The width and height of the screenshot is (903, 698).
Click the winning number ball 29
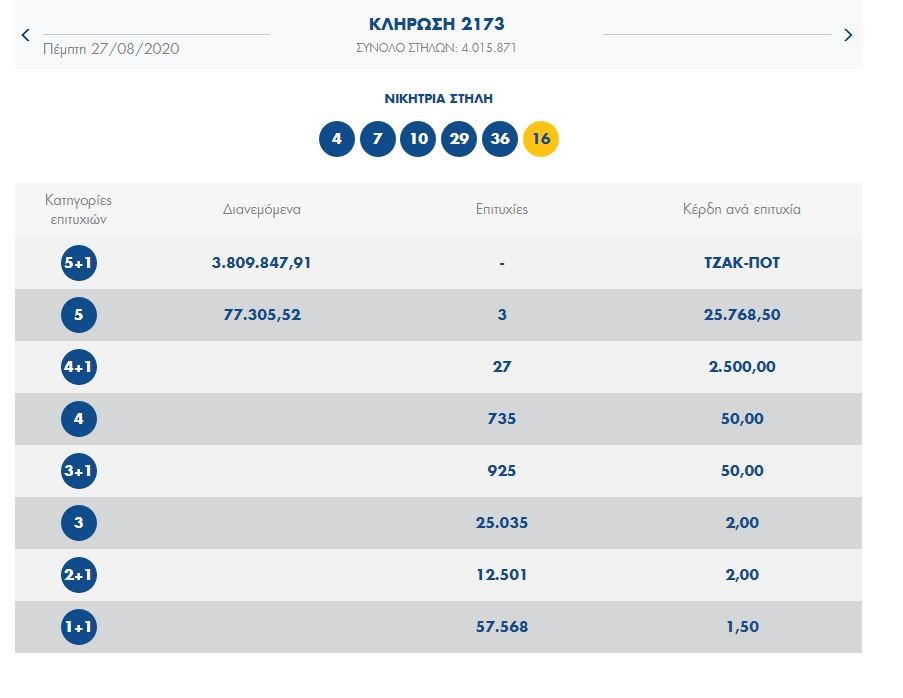(x=459, y=139)
